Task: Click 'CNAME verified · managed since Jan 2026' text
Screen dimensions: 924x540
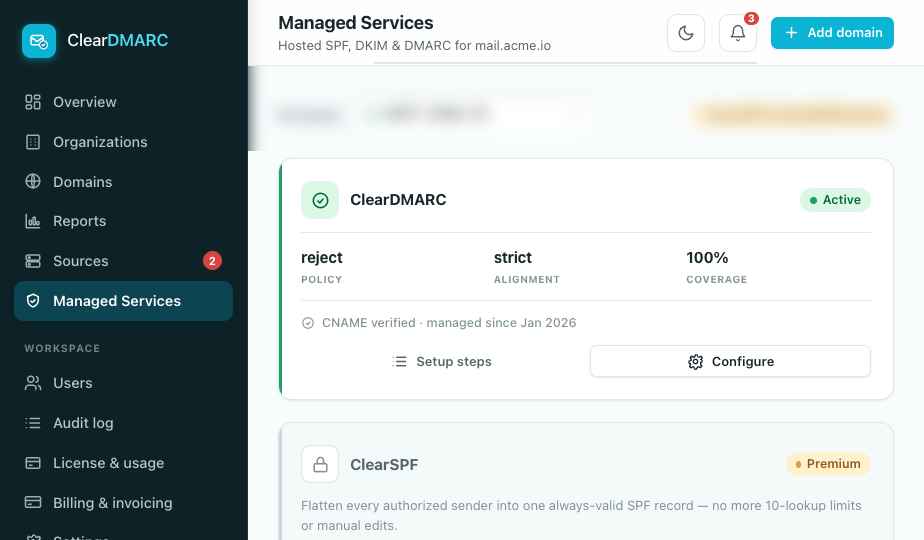Action: 449,323
